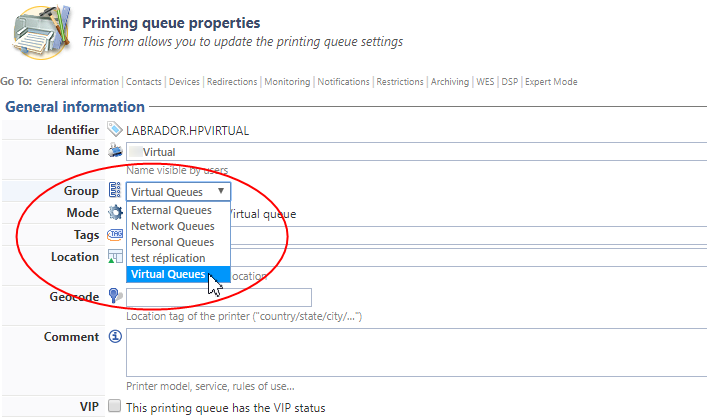This screenshot has height=419, width=707.
Task: Enable the VIP status checkbox
Action: click(x=114, y=407)
